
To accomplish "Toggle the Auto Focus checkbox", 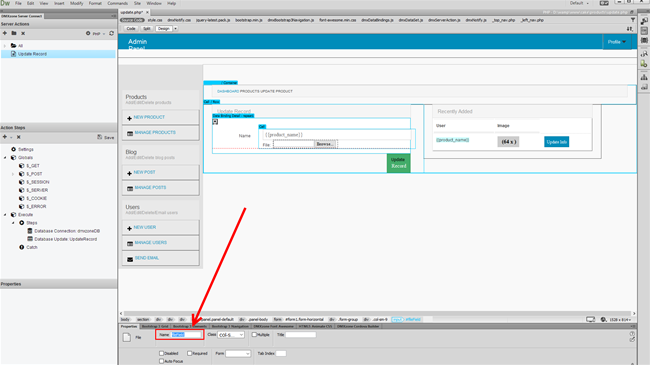I will coord(161,361).
